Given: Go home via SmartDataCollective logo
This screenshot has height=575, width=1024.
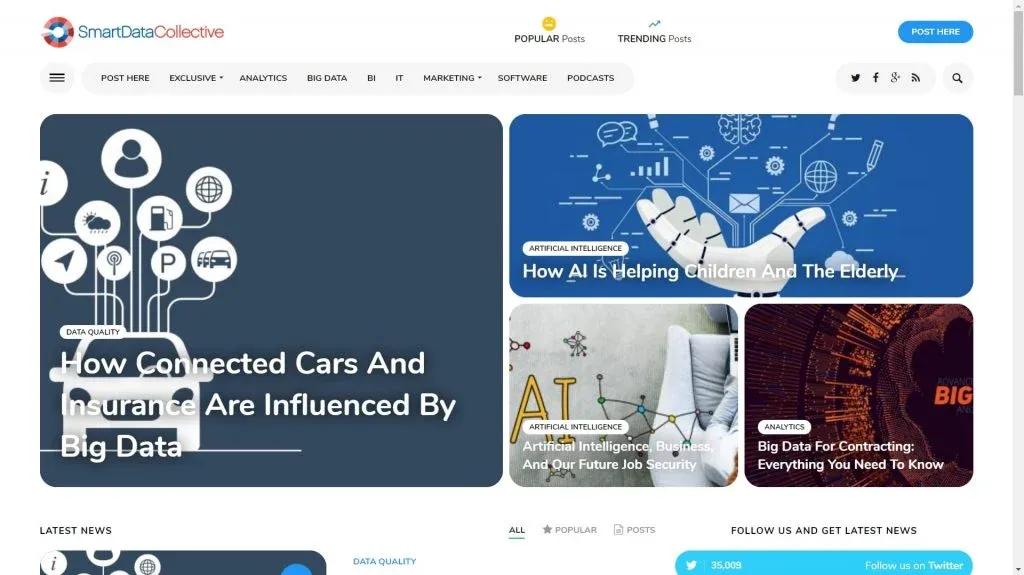Looking at the screenshot, I should click(133, 32).
